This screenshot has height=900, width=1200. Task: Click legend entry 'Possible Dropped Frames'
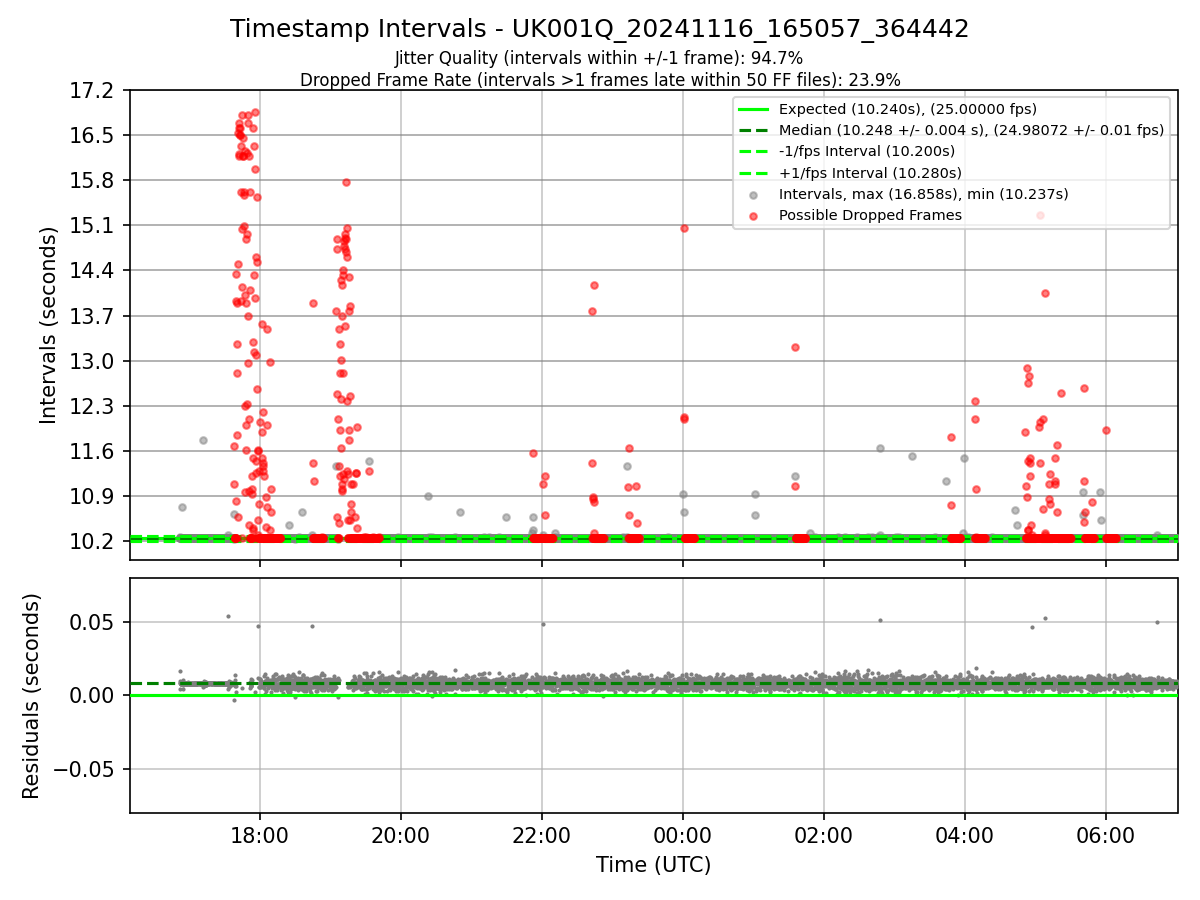(870, 215)
